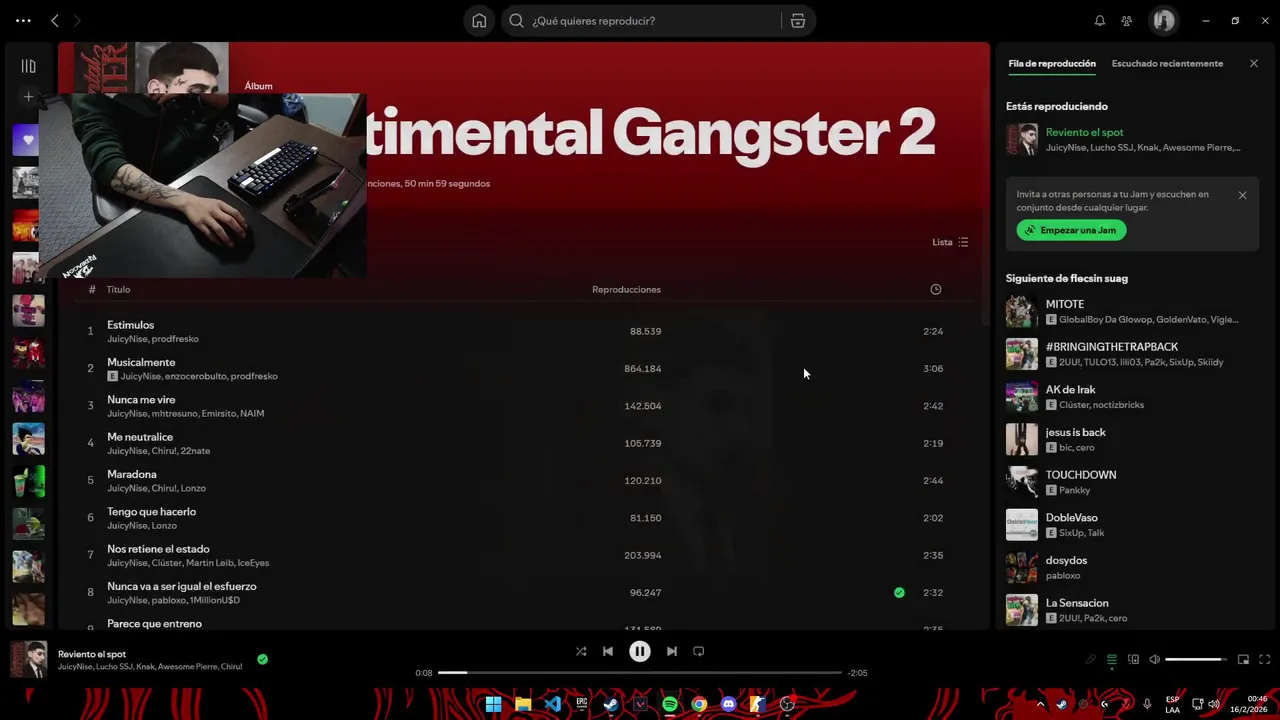Go back with the left arrow
The image size is (1280, 720).
[55, 21]
